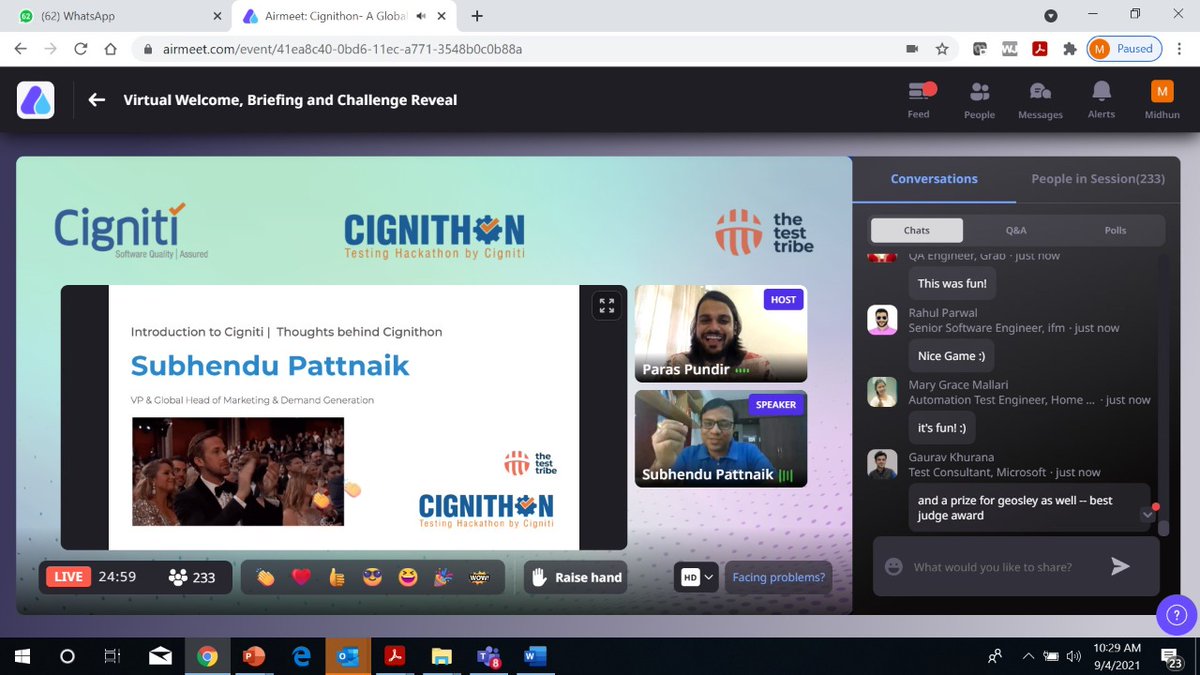Screen dimensions: 1200x675
Task: Click the Paused profile button in Chrome
Action: 1124,49
